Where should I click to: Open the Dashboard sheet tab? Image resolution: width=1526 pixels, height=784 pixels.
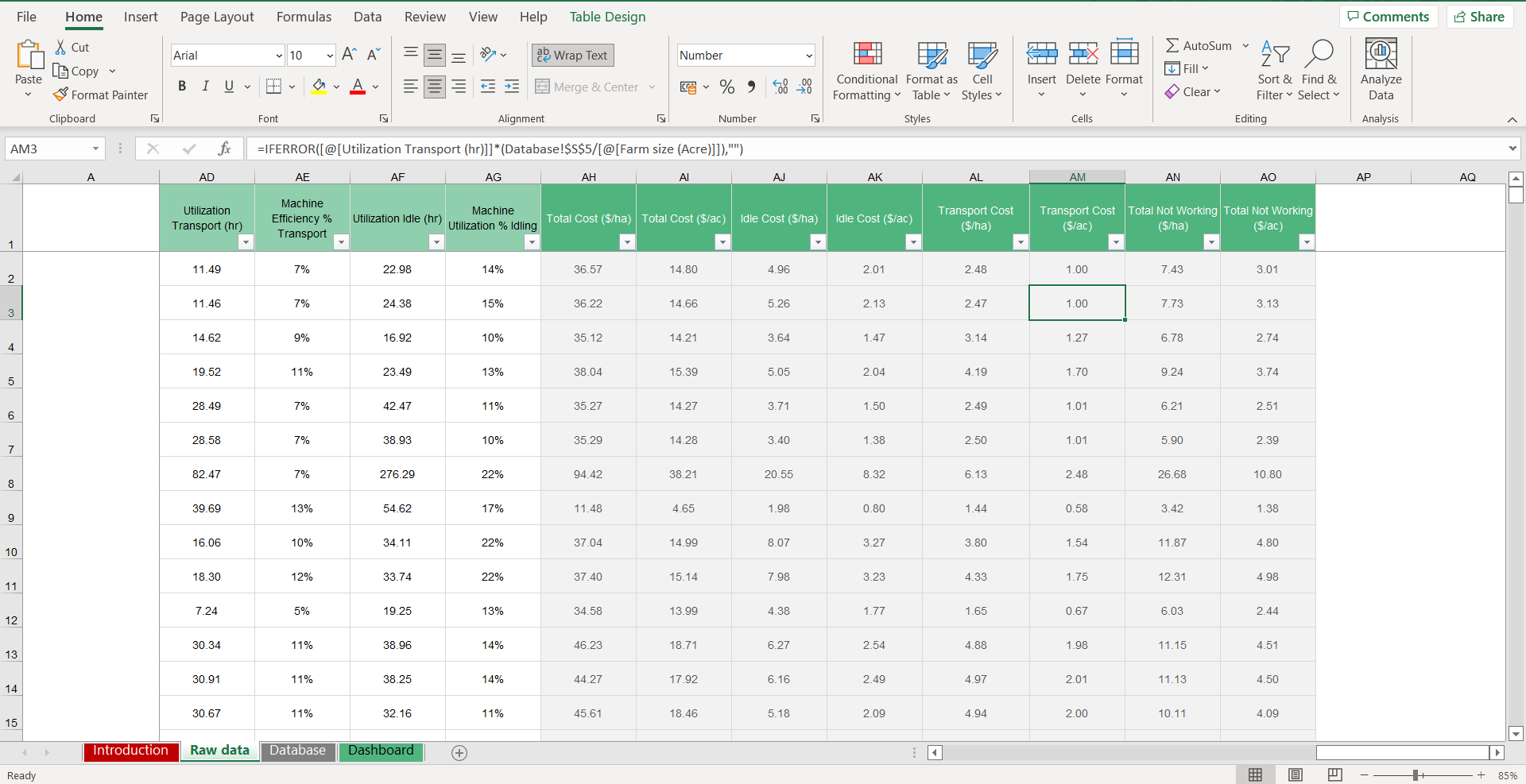point(381,750)
